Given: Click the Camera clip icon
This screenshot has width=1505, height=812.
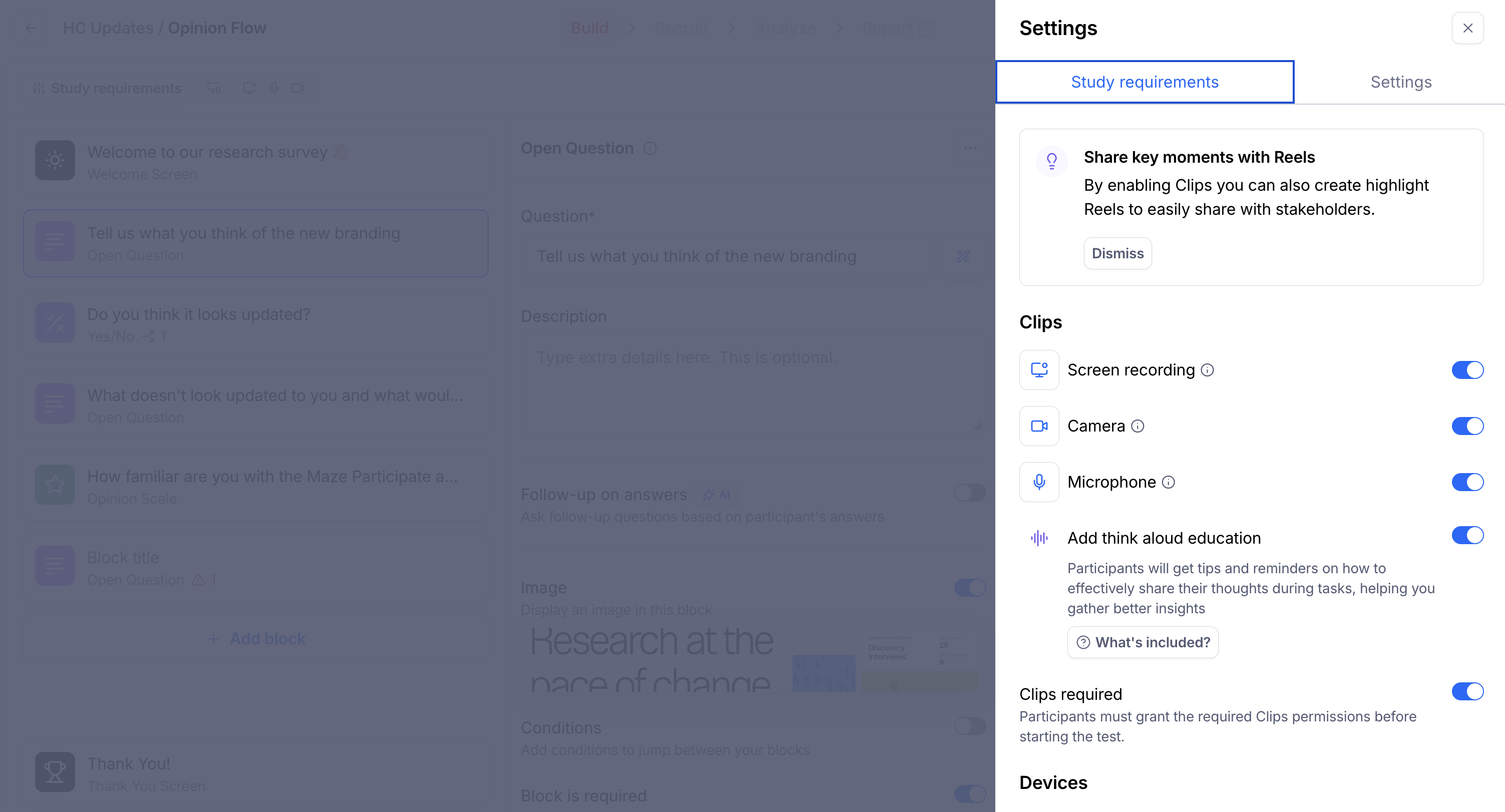Looking at the screenshot, I should pyautogui.click(x=1039, y=426).
